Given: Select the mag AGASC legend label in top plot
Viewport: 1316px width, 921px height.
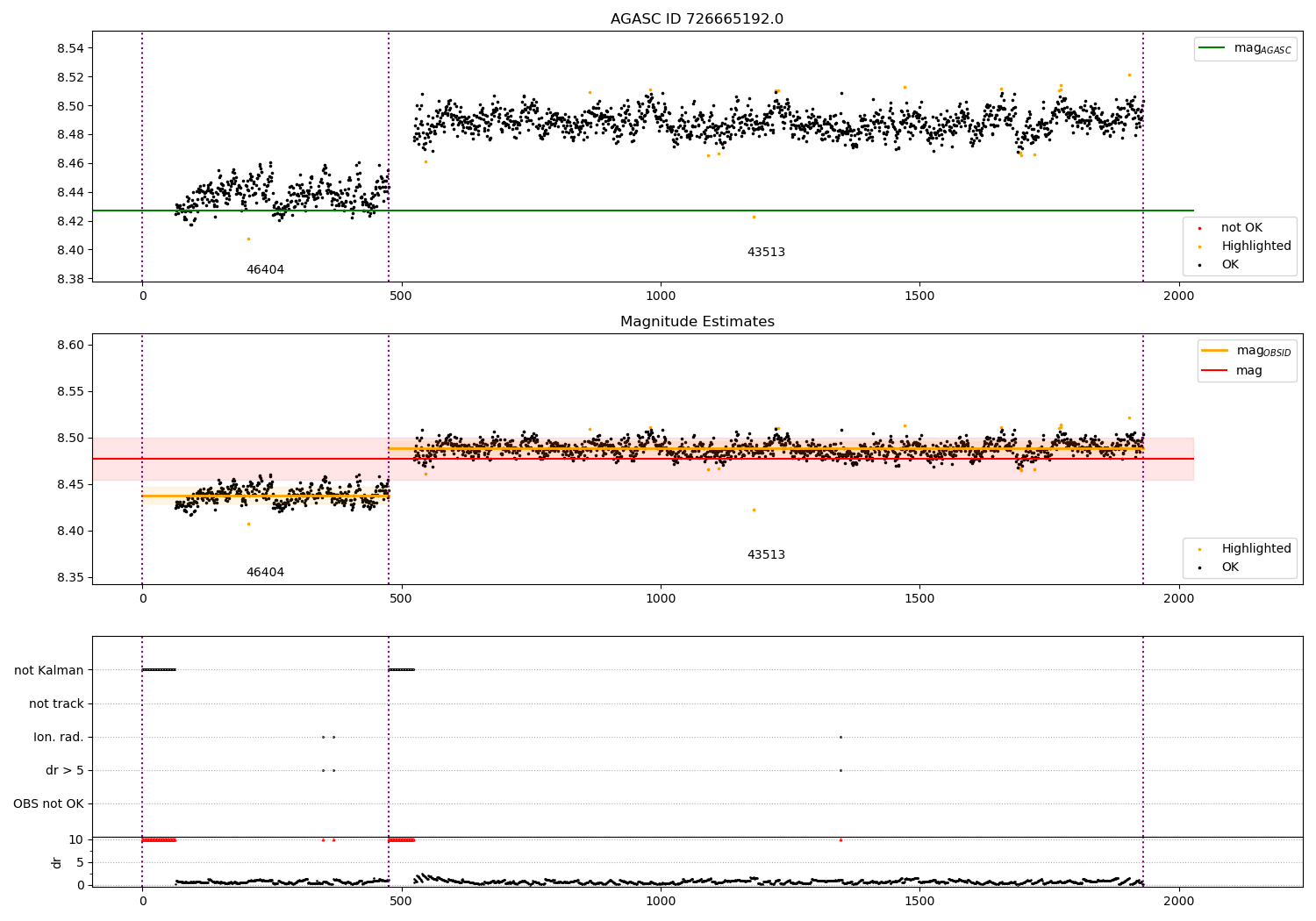Looking at the screenshot, I should point(1262,48).
